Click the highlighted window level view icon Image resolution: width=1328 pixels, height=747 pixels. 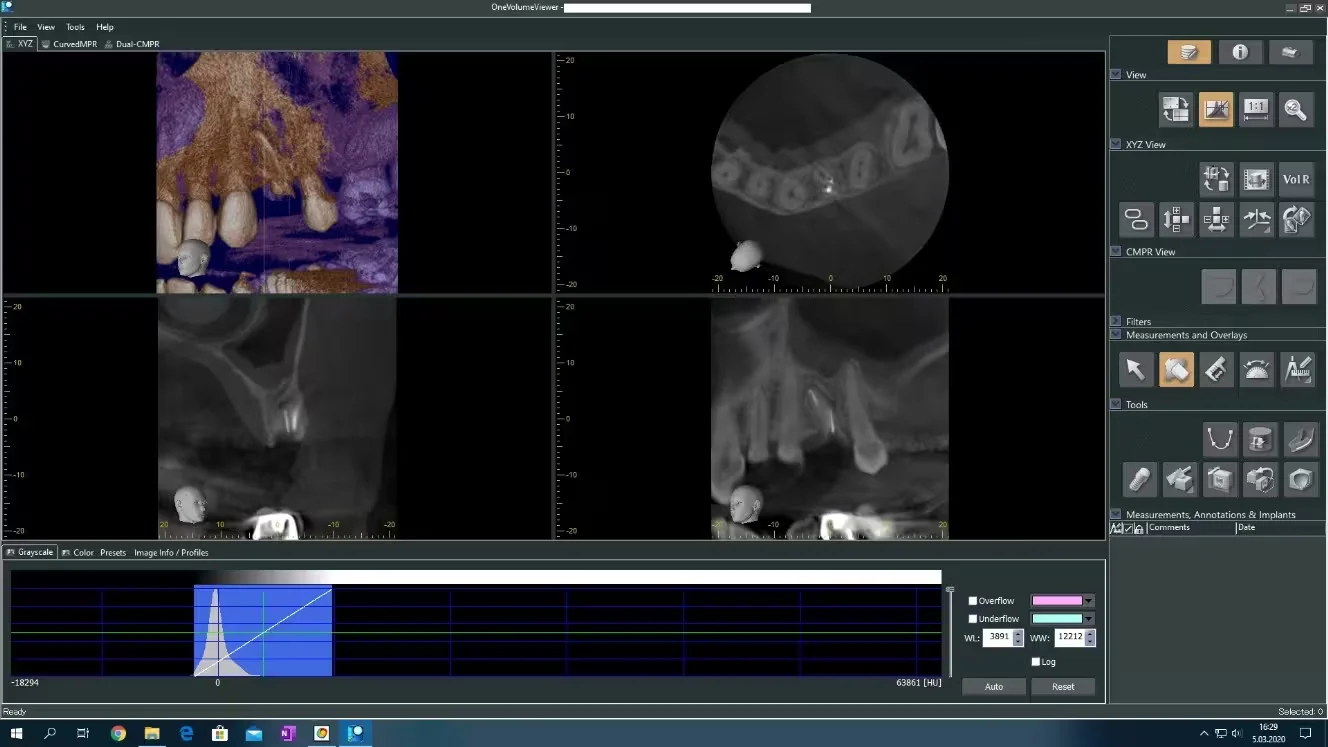tap(1216, 109)
